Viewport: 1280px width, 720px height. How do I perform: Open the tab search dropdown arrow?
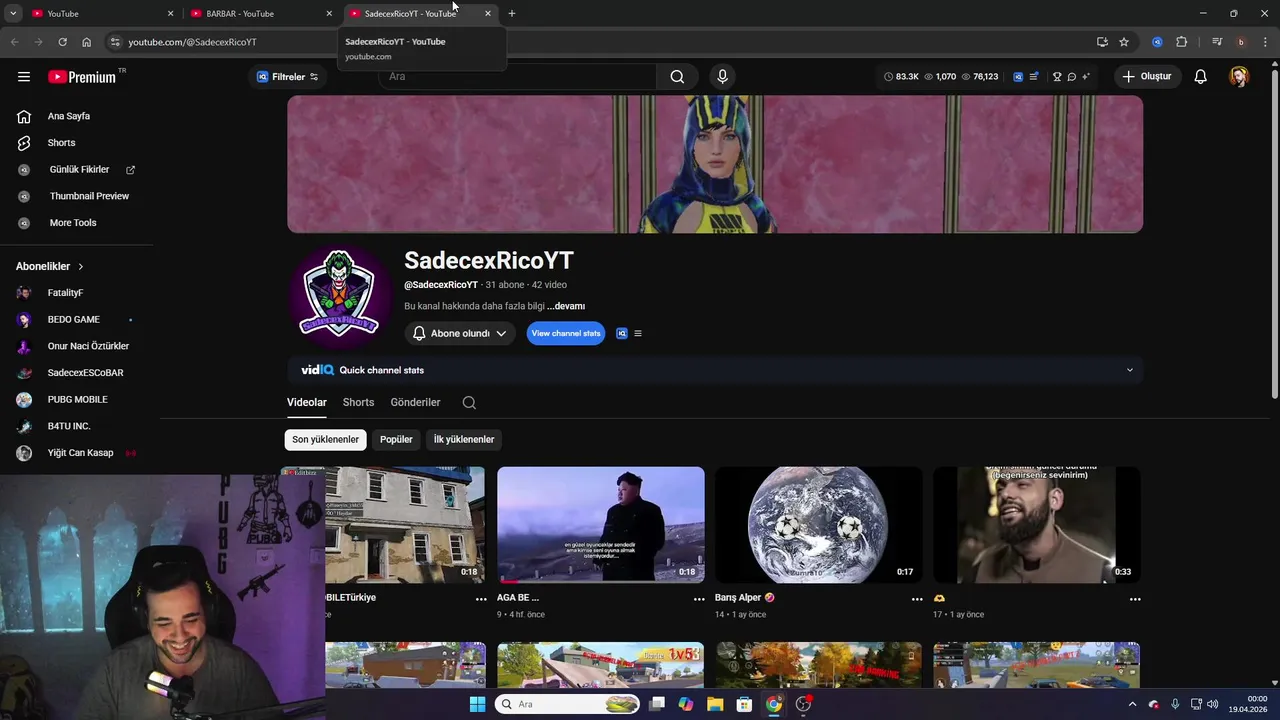[x=13, y=14]
